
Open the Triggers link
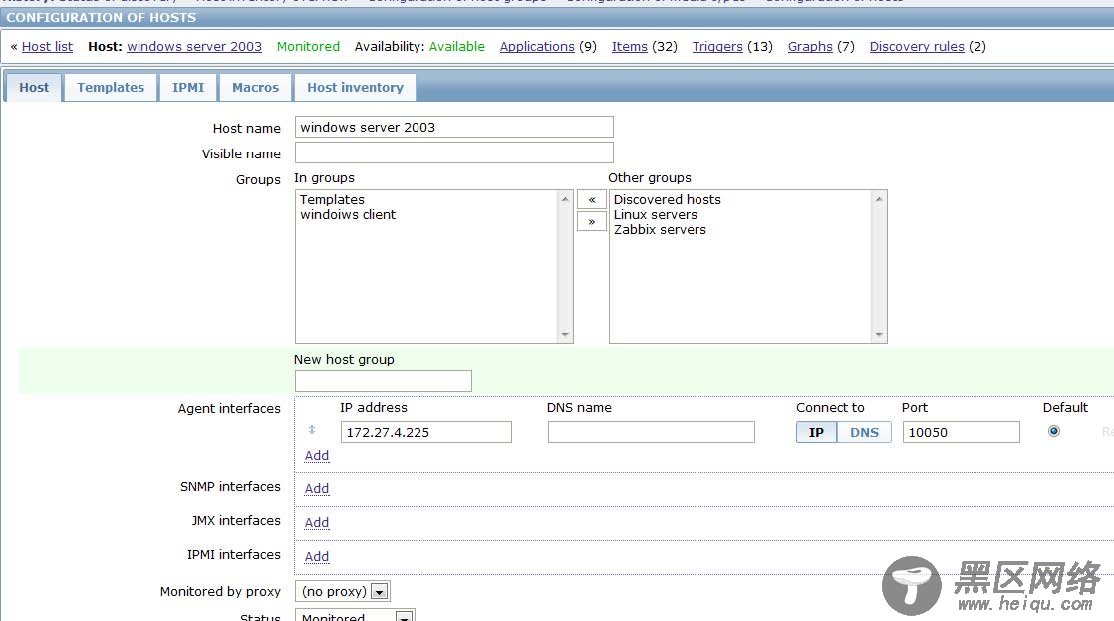pyautogui.click(x=718, y=46)
